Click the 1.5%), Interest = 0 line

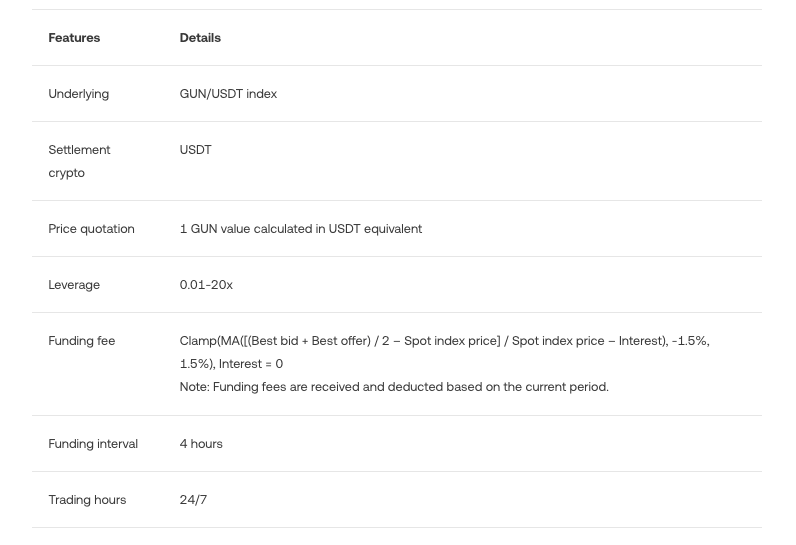(231, 364)
